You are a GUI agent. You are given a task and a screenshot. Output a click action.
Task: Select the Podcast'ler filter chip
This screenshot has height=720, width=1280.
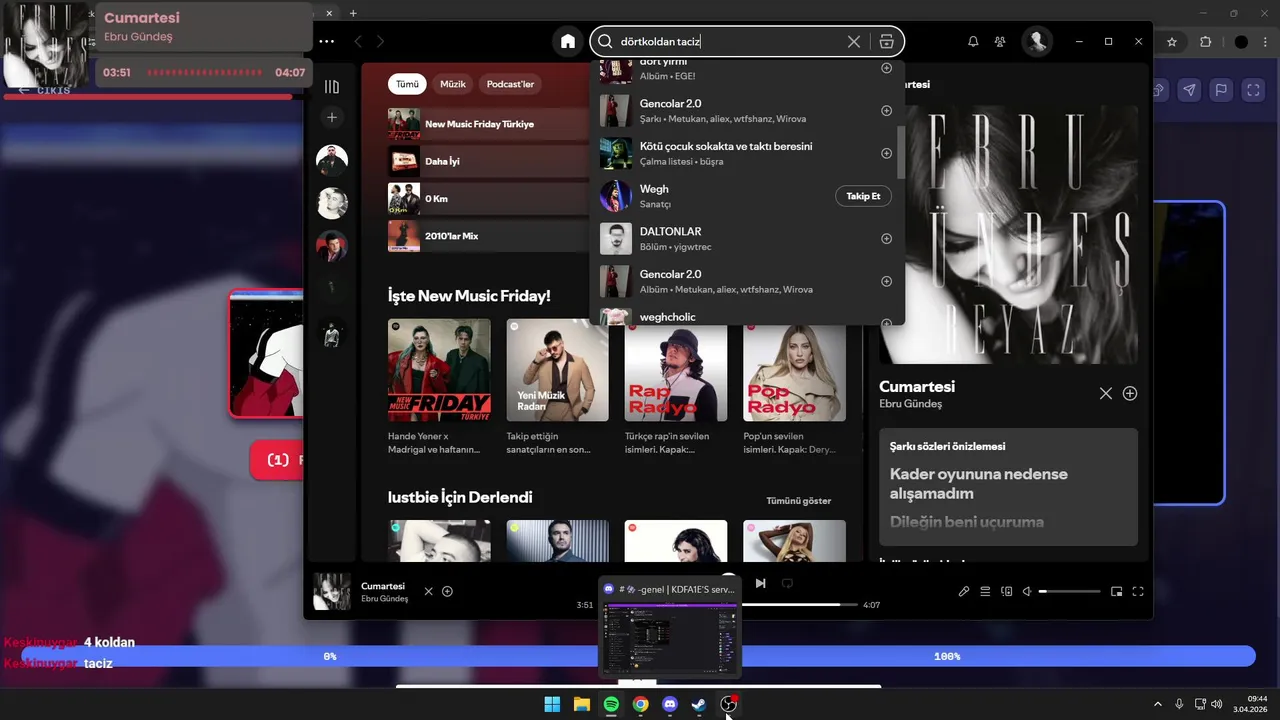[510, 84]
